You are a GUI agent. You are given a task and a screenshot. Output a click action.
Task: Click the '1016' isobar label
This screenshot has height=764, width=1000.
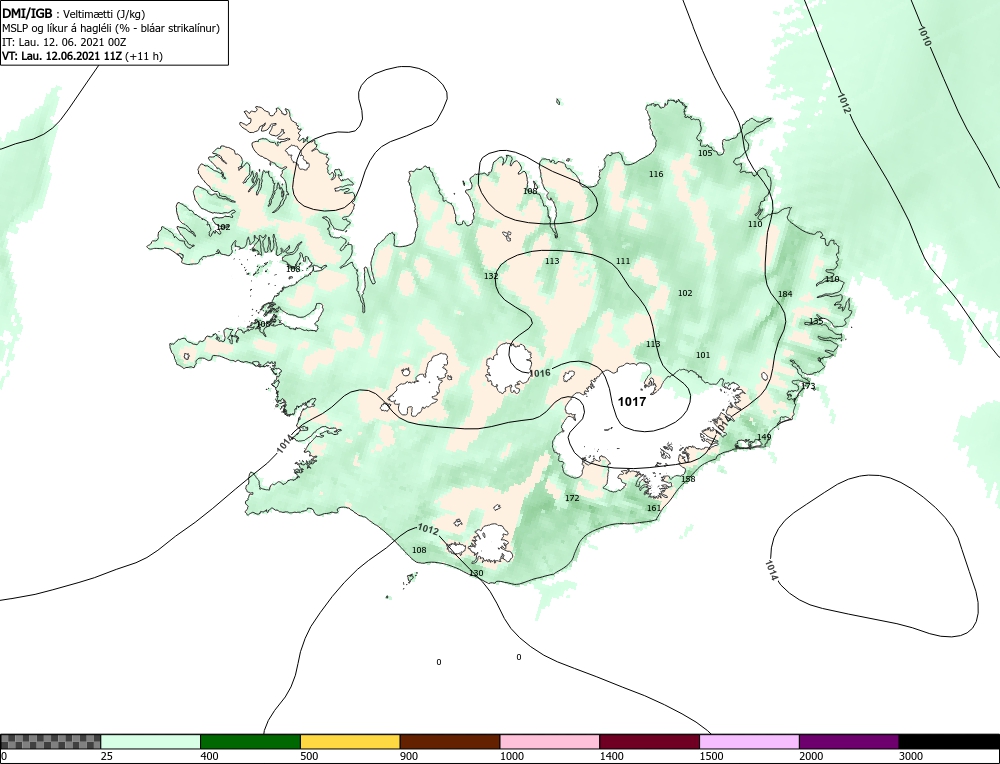540,373
